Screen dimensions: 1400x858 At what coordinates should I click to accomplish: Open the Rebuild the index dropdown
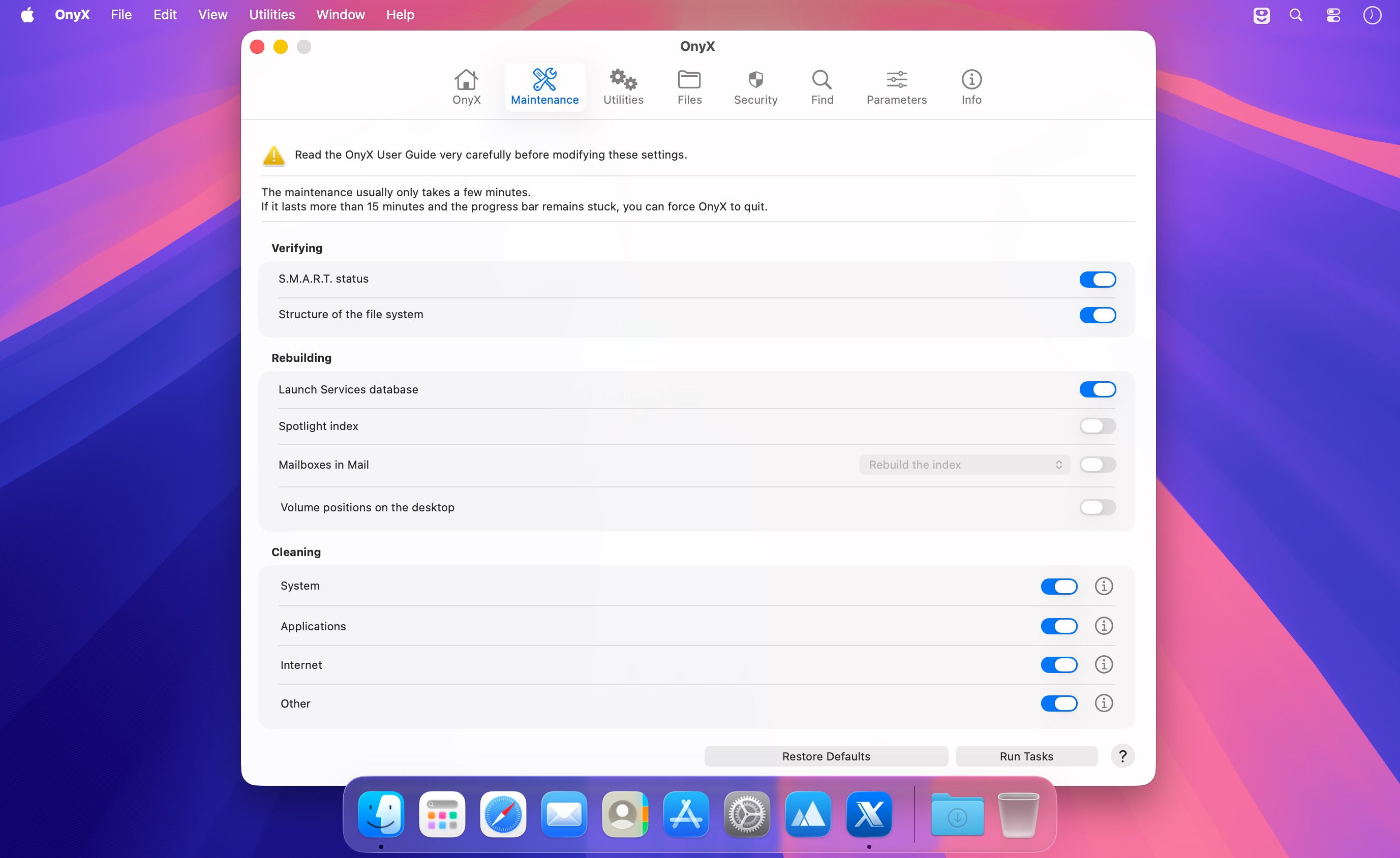point(964,464)
